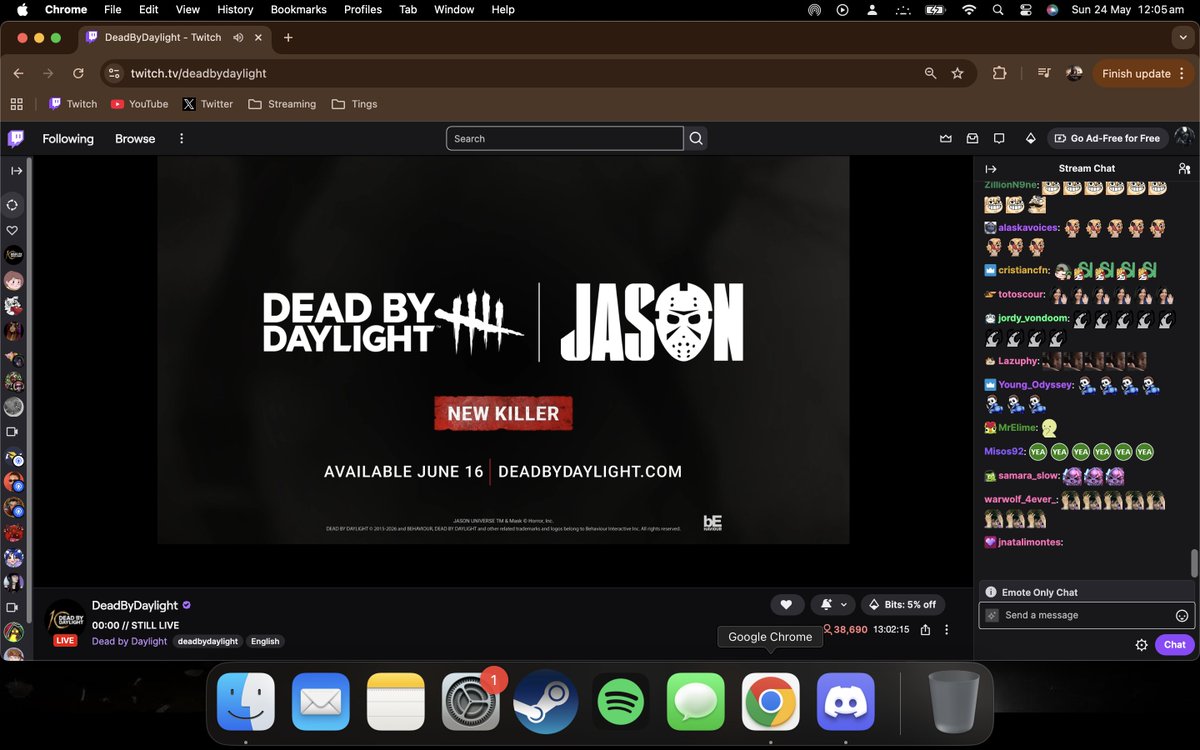Viewport: 1200px width, 750px height.
Task: Open the emote picker smiley
Action: point(1182,615)
